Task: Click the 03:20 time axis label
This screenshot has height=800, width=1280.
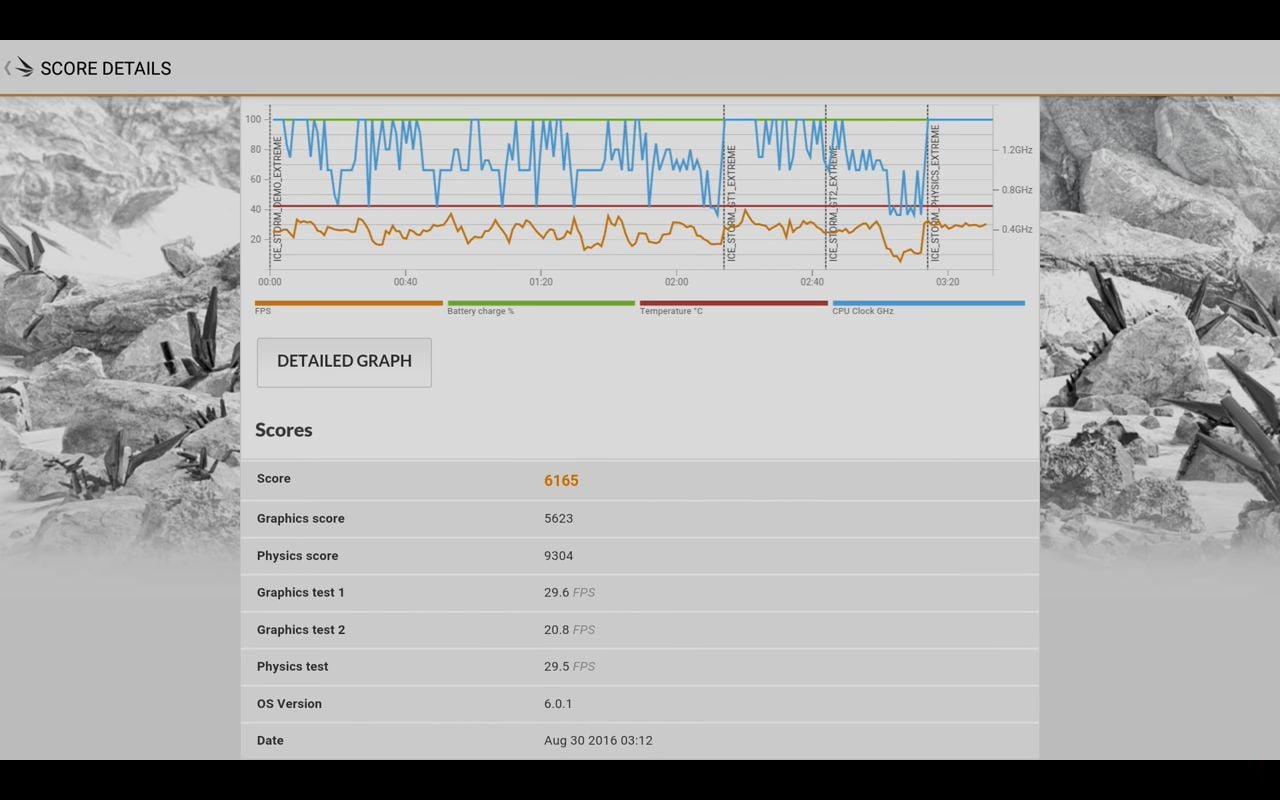Action: click(x=947, y=282)
